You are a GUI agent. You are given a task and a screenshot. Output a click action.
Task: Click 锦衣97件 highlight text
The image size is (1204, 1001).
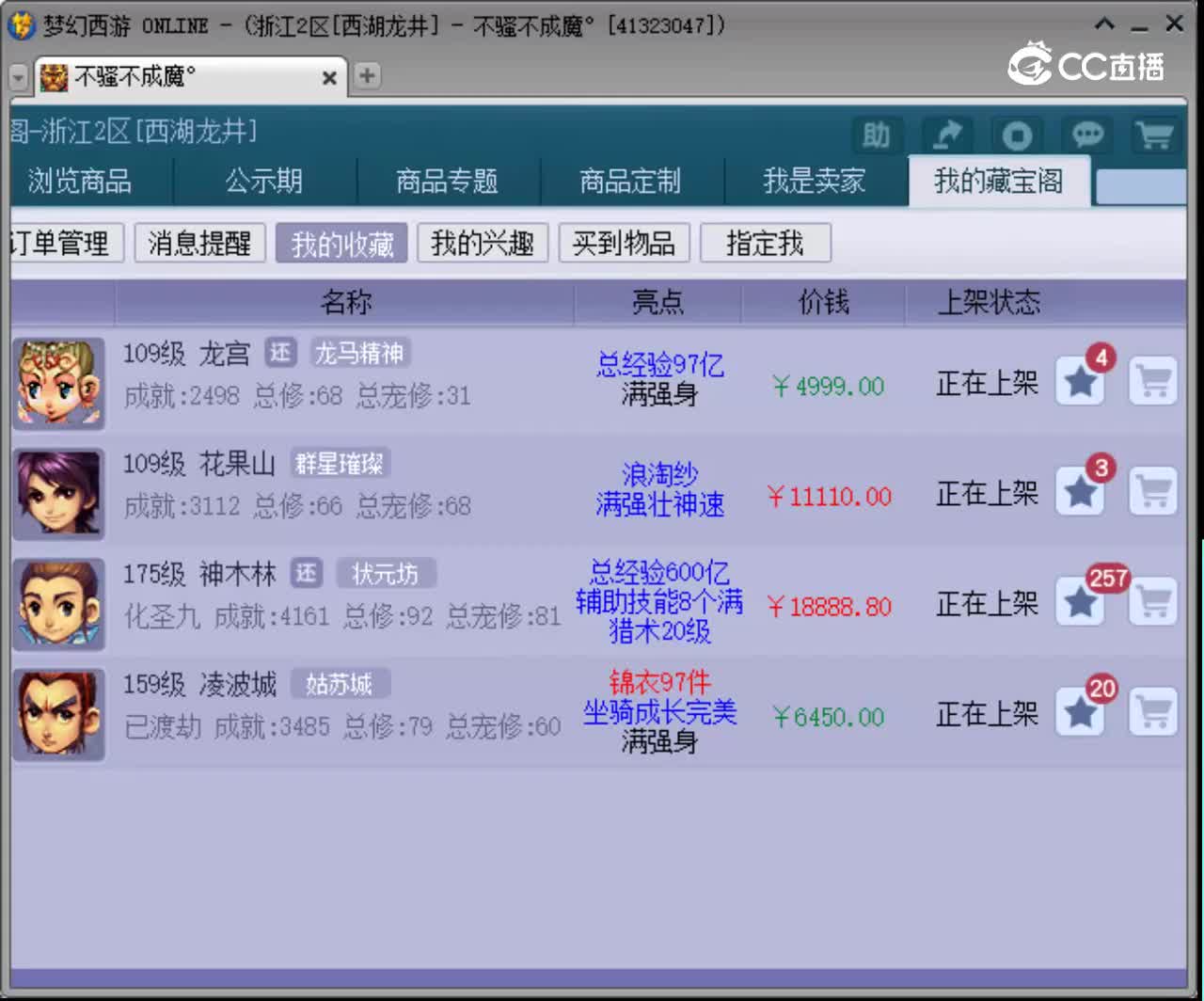pos(659,681)
